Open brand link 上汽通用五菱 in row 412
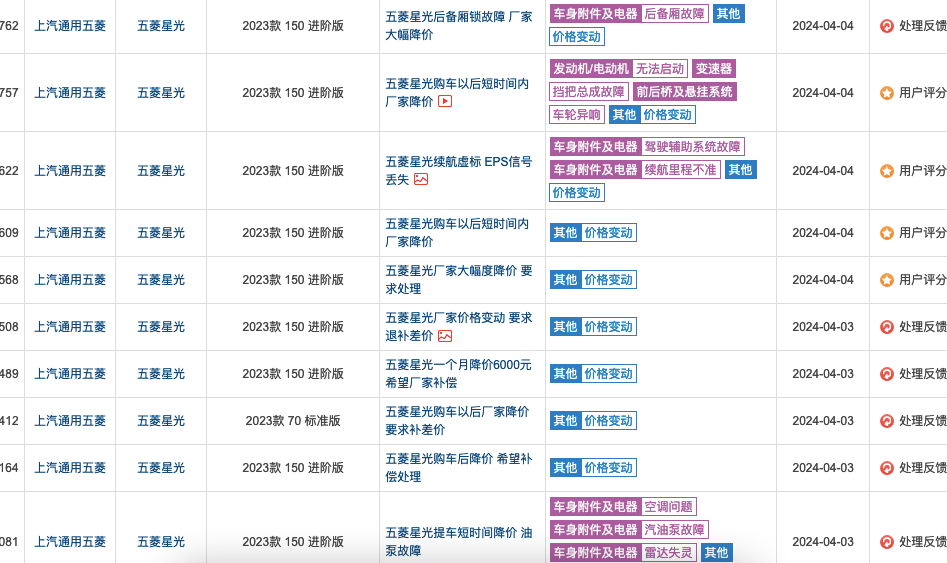 point(70,421)
